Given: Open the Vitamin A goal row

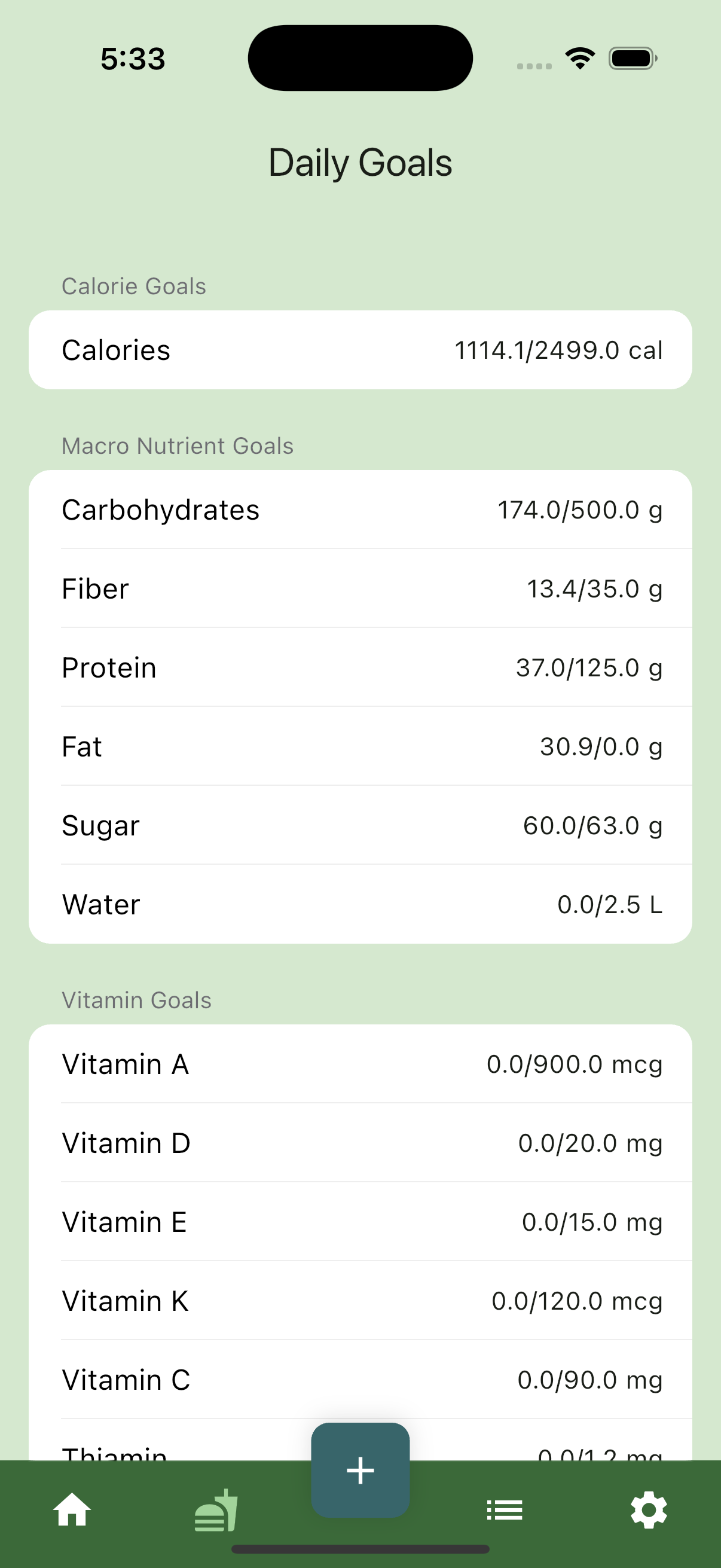Looking at the screenshot, I should pyautogui.click(x=360, y=1064).
